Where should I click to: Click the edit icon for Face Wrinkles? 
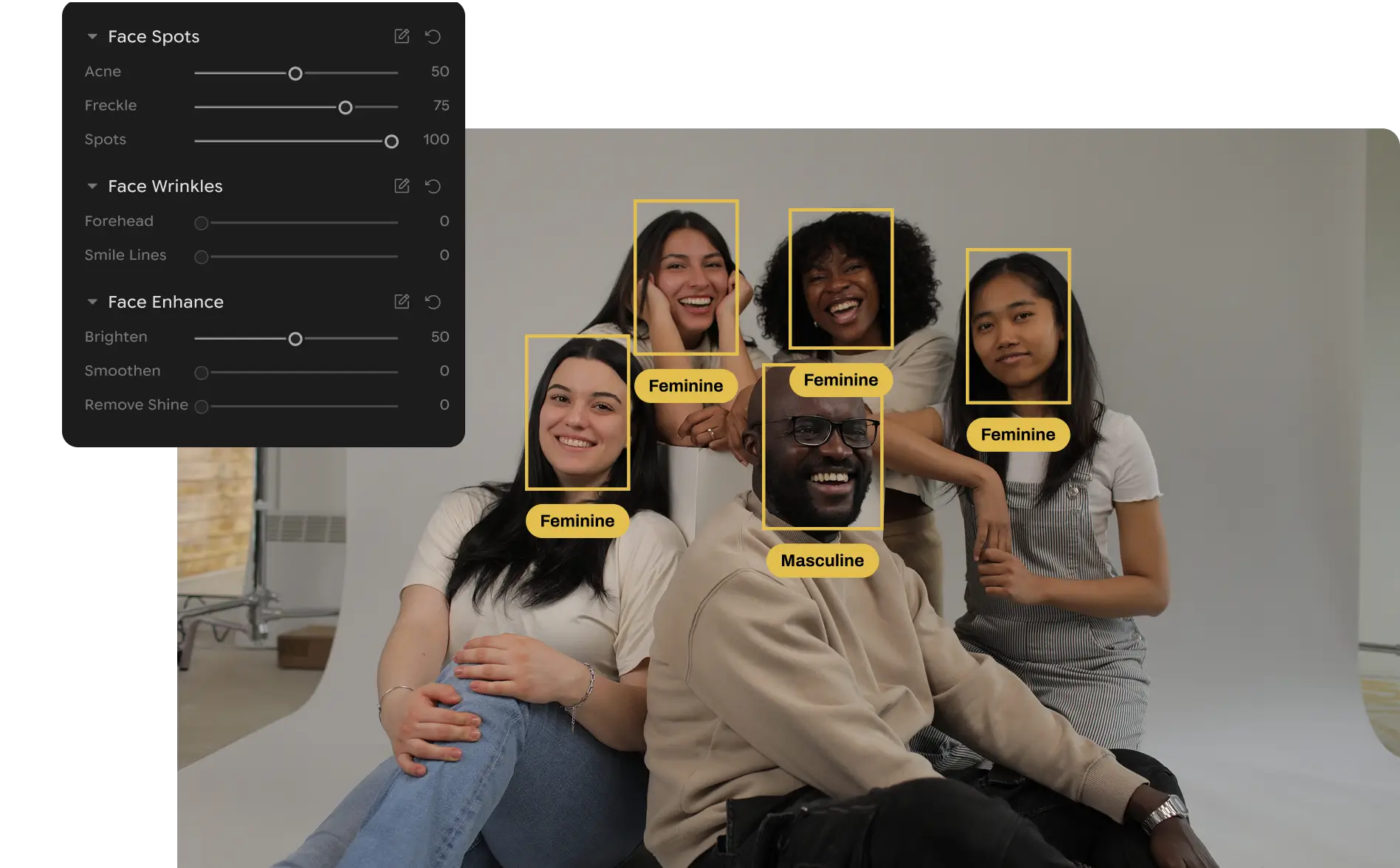[402, 186]
